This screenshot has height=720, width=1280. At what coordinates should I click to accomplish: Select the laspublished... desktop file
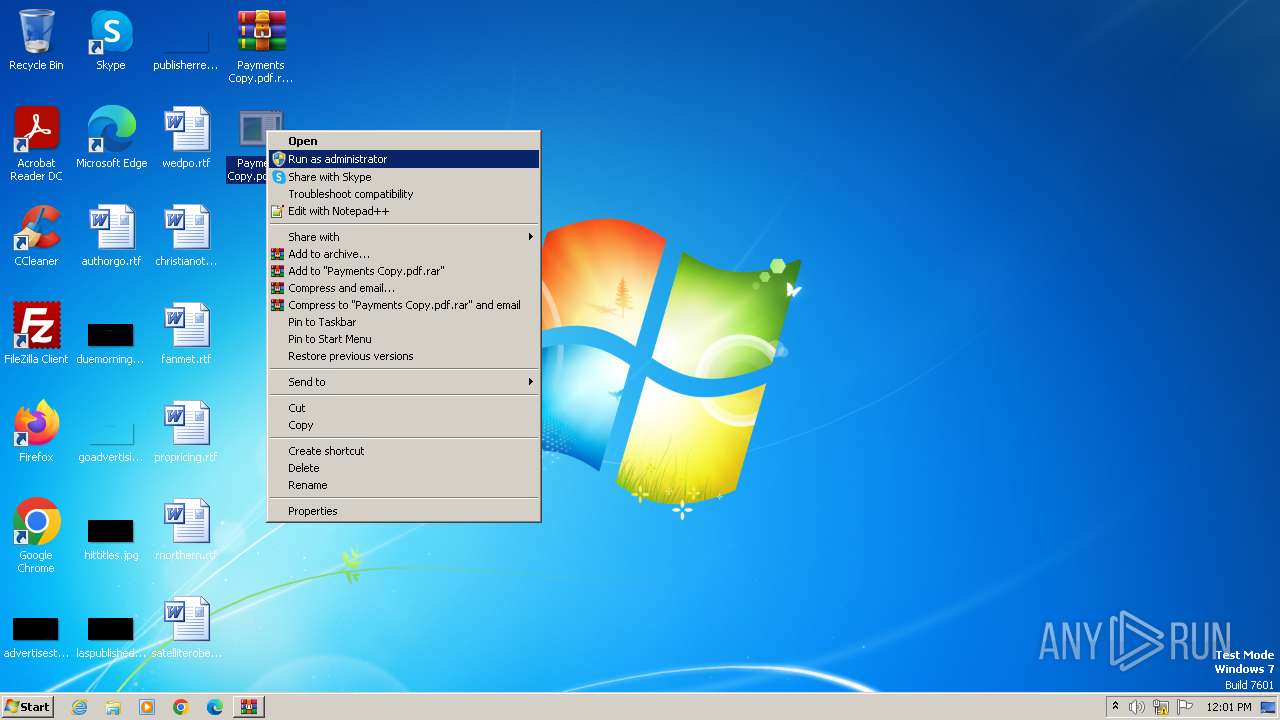(x=110, y=637)
